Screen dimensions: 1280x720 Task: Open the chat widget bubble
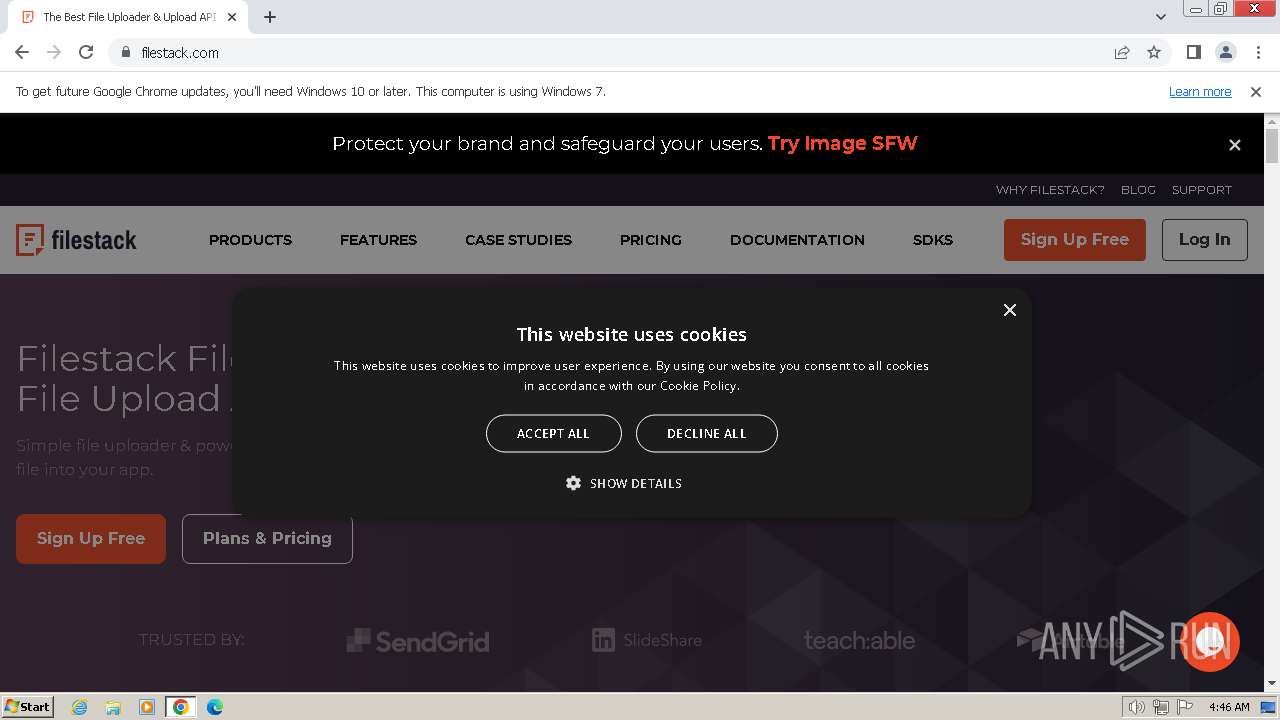click(1210, 641)
